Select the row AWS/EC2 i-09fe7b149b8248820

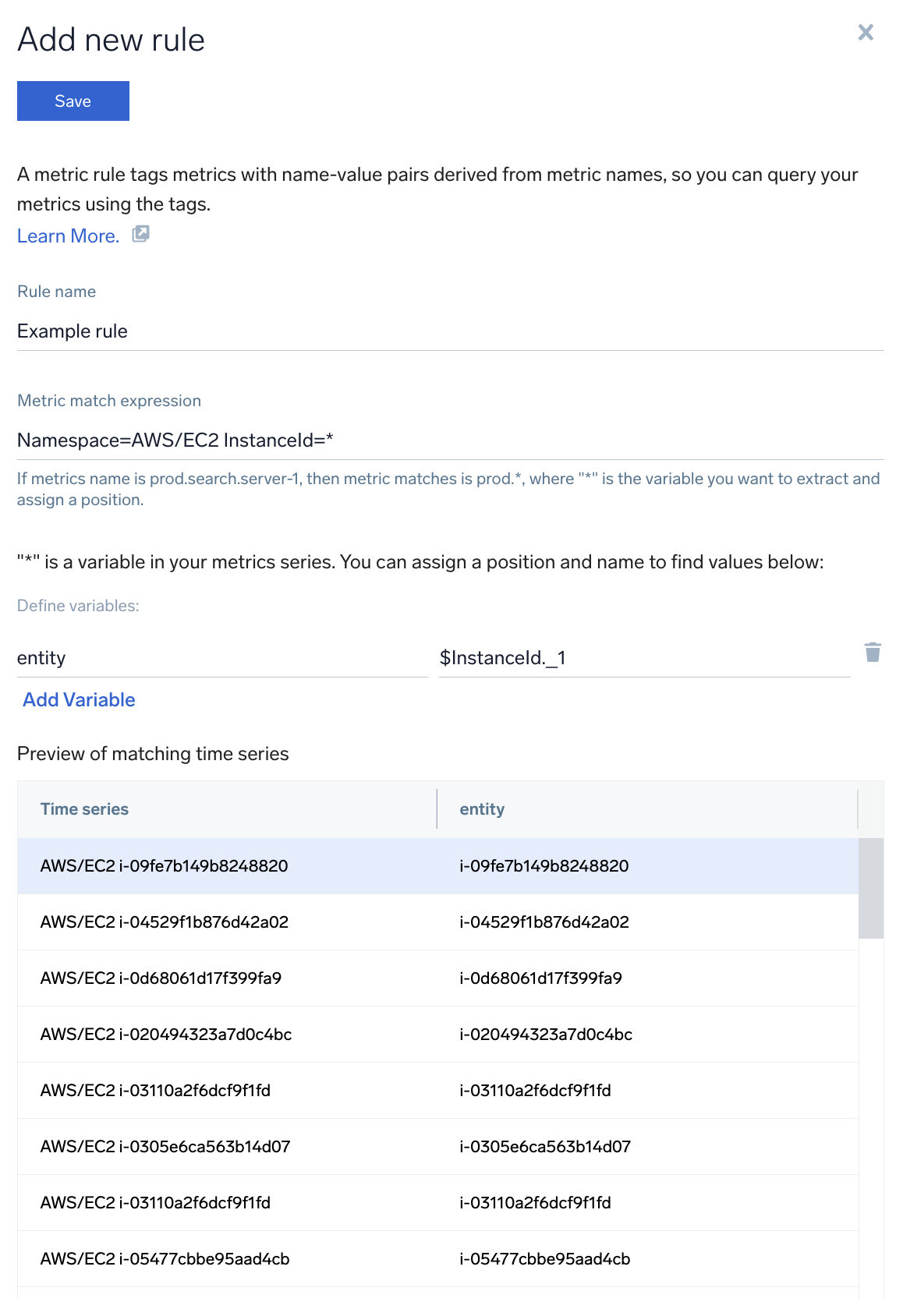pyautogui.click(x=165, y=866)
